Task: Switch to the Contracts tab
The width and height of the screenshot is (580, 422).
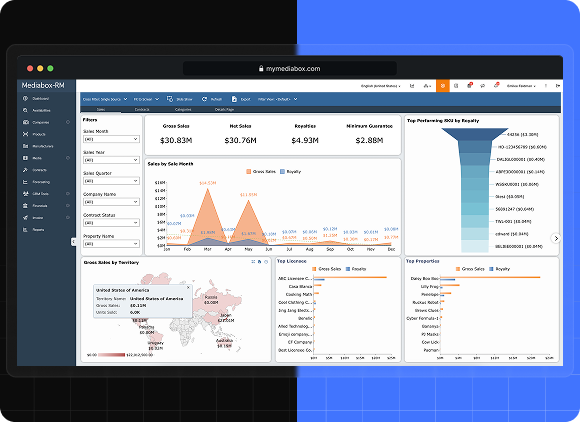Action: [x=142, y=109]
